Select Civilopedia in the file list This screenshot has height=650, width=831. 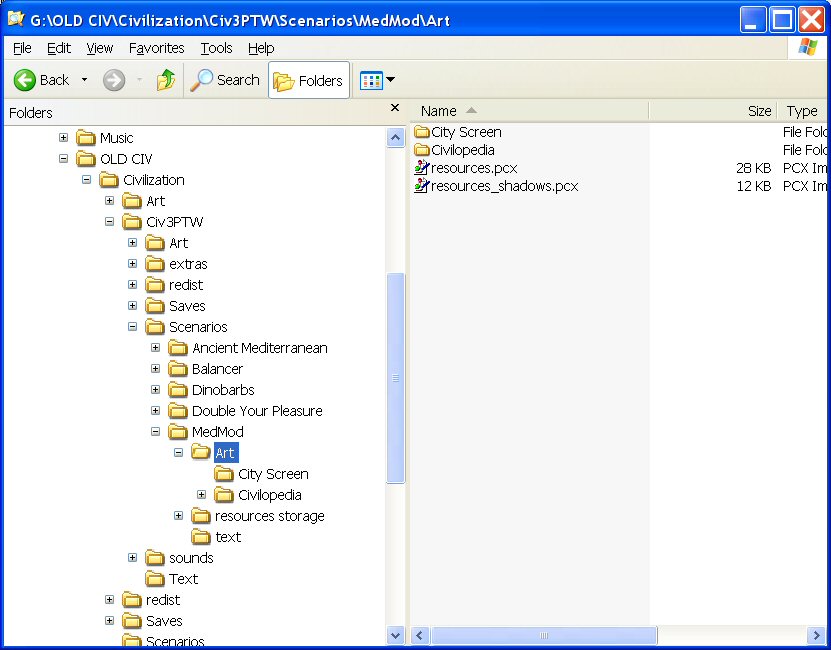tap(463, 150)
